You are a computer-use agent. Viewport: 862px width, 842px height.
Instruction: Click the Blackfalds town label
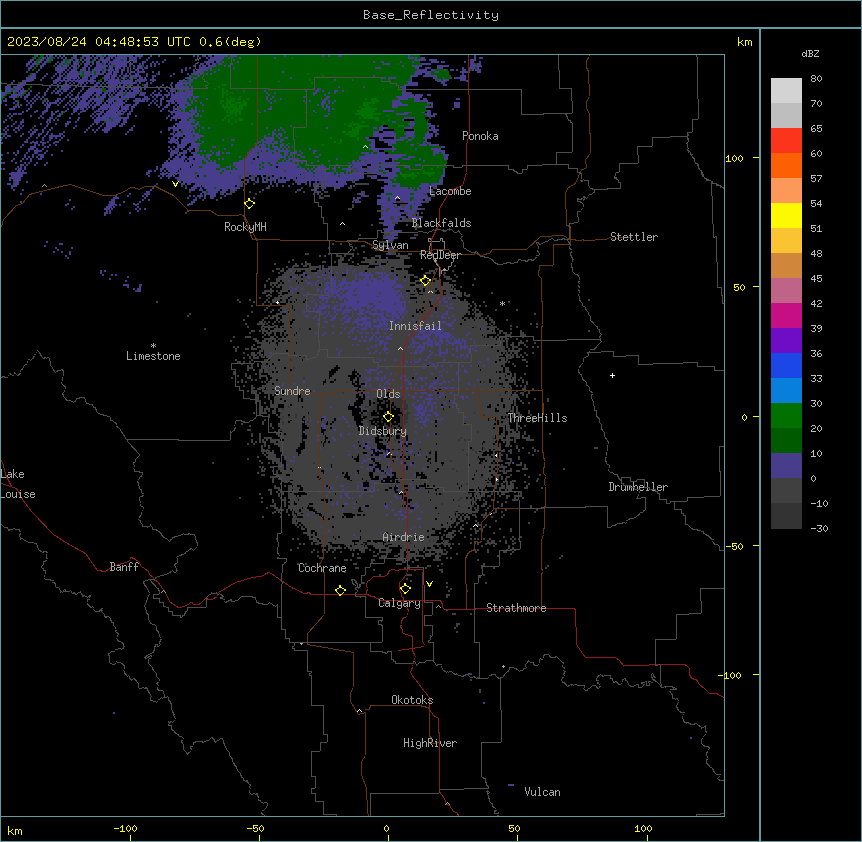coord(441,223)
